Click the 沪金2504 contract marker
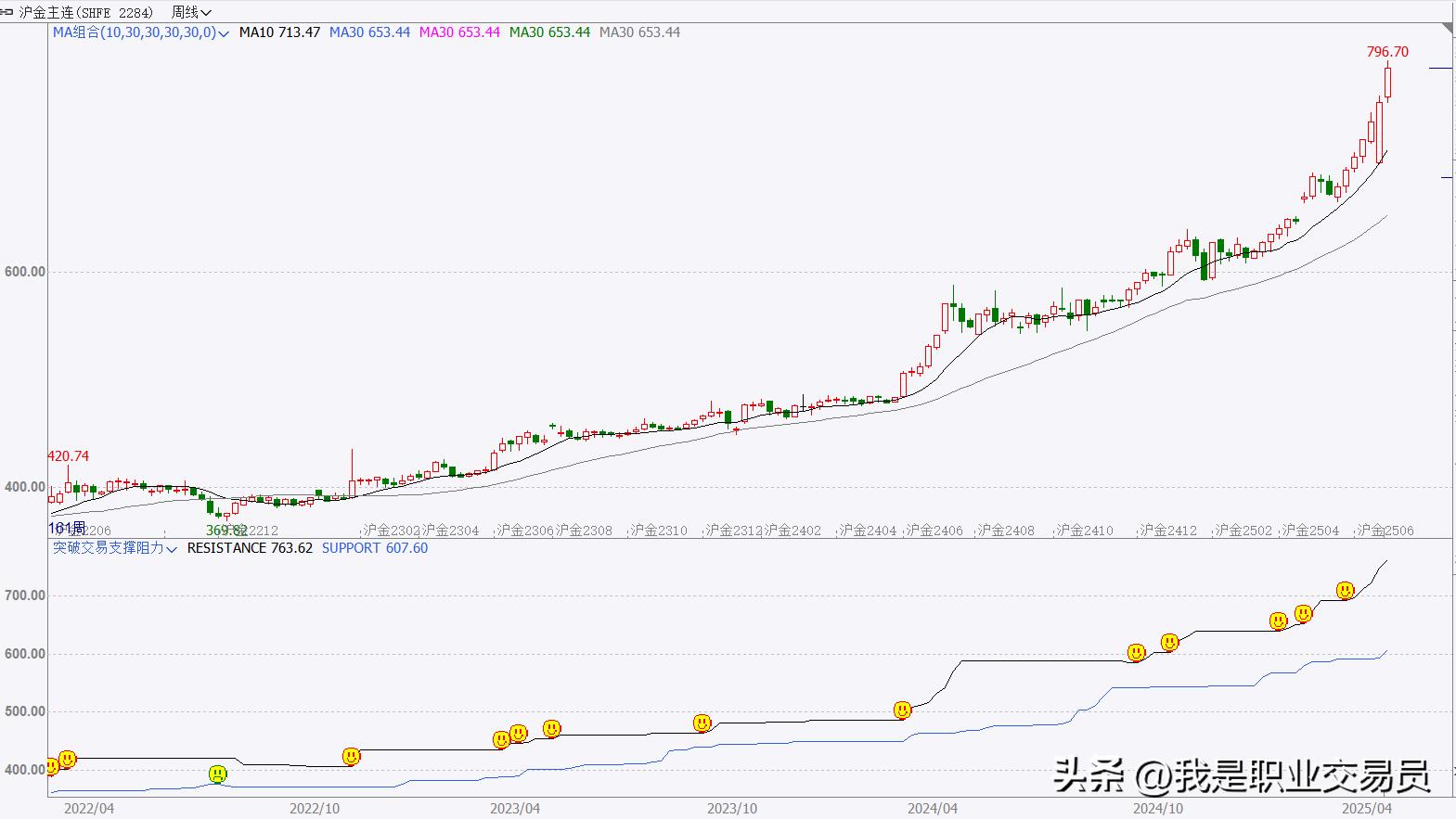Image resolution: width=1456 pixels, height=819 pixels. pyautogui.click(x=1310, y=531)
